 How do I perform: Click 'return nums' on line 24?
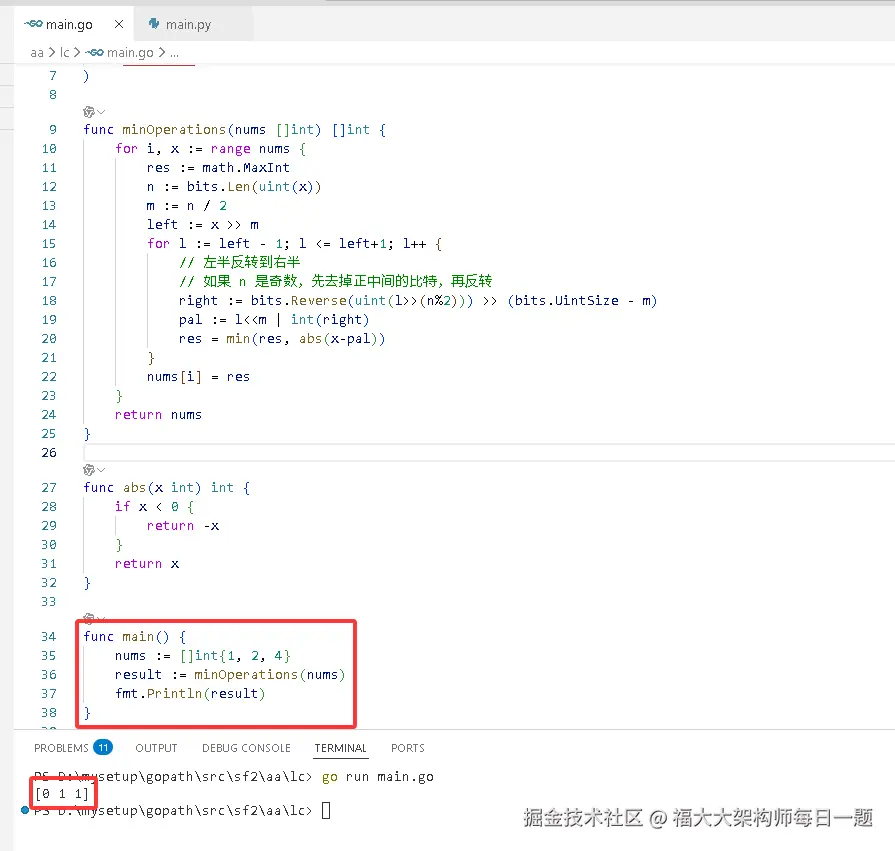[158, 415]
